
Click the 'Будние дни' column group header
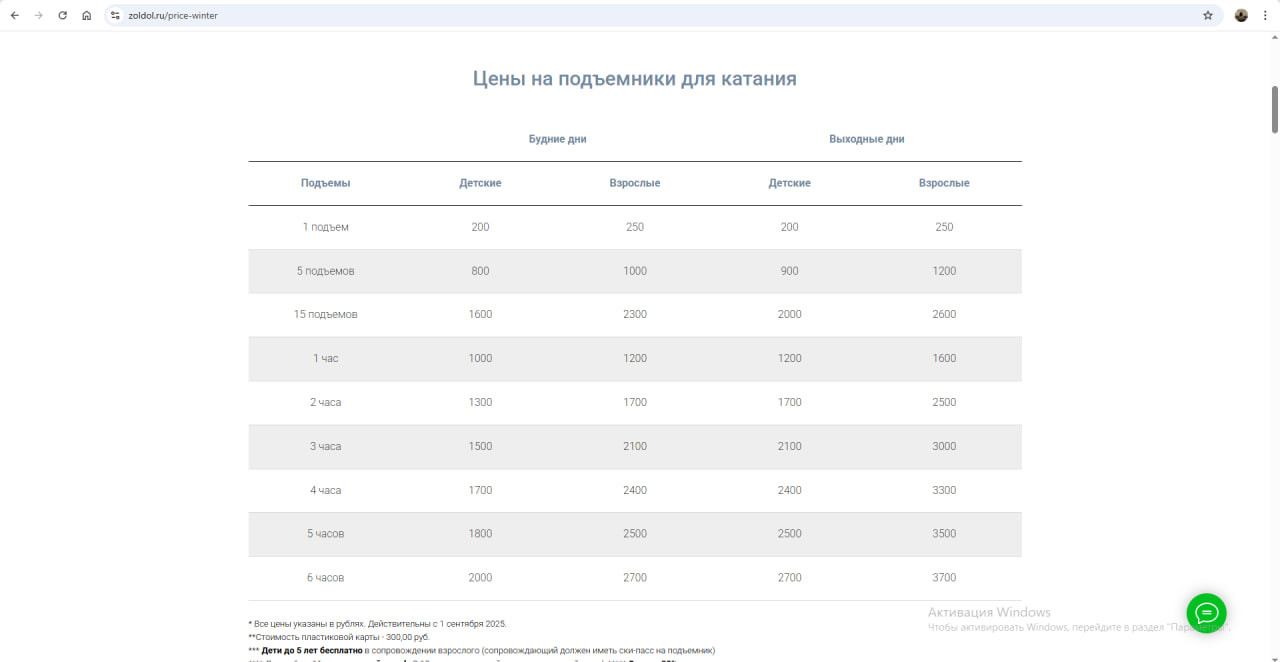(x=557, y=139)
